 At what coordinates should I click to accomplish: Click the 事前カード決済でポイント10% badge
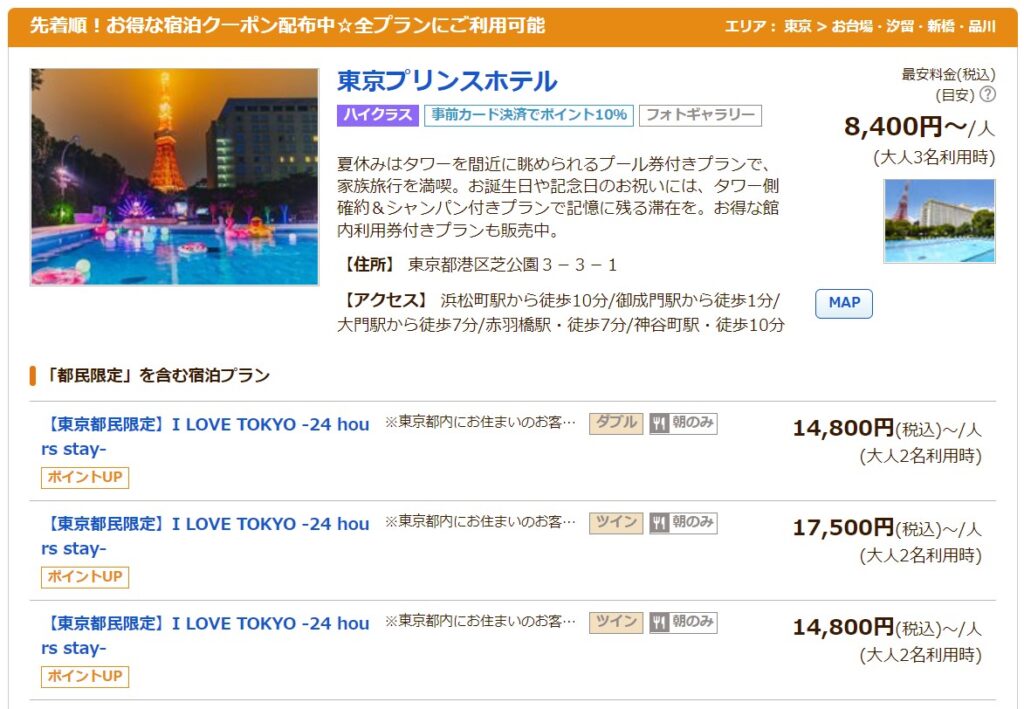pyautogui.click(x=529, y=115)
